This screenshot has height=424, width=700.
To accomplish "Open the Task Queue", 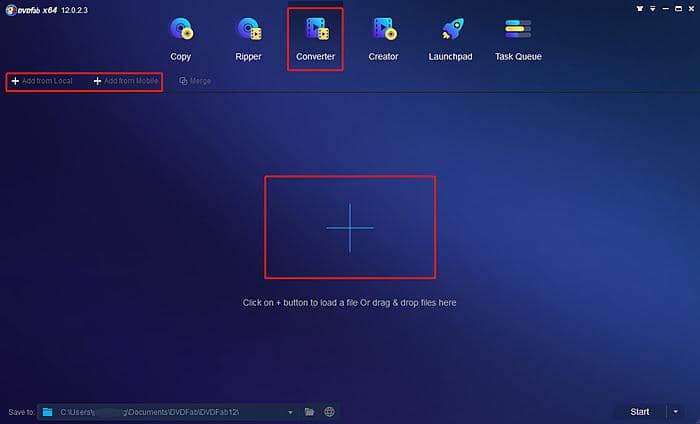I will (518, 39).
